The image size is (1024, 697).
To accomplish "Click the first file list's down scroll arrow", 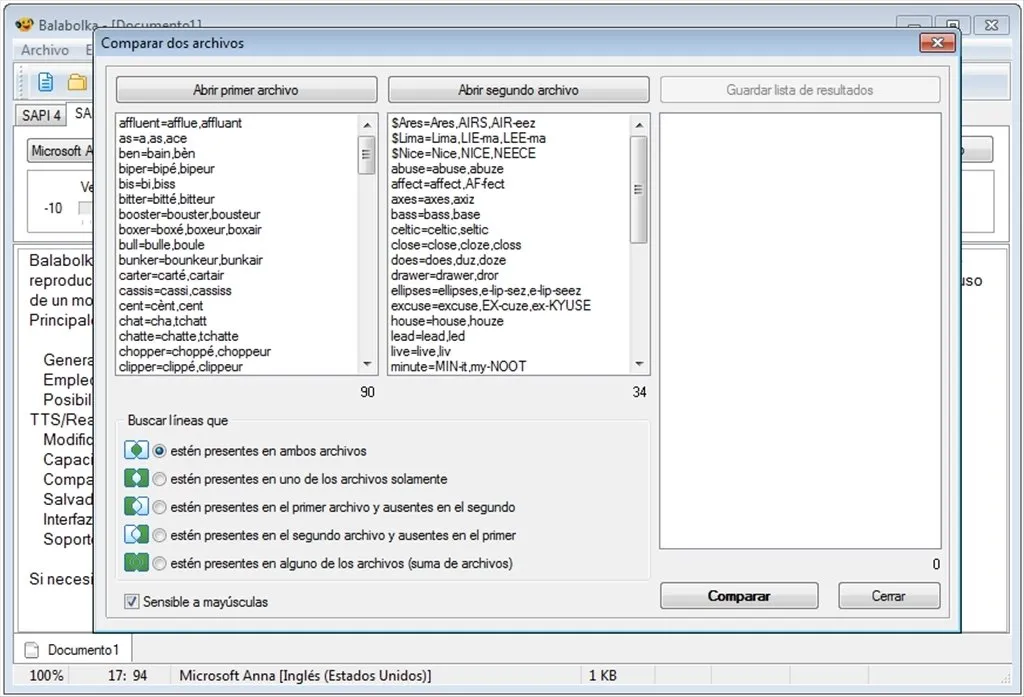I will click(x=367, y=365).
